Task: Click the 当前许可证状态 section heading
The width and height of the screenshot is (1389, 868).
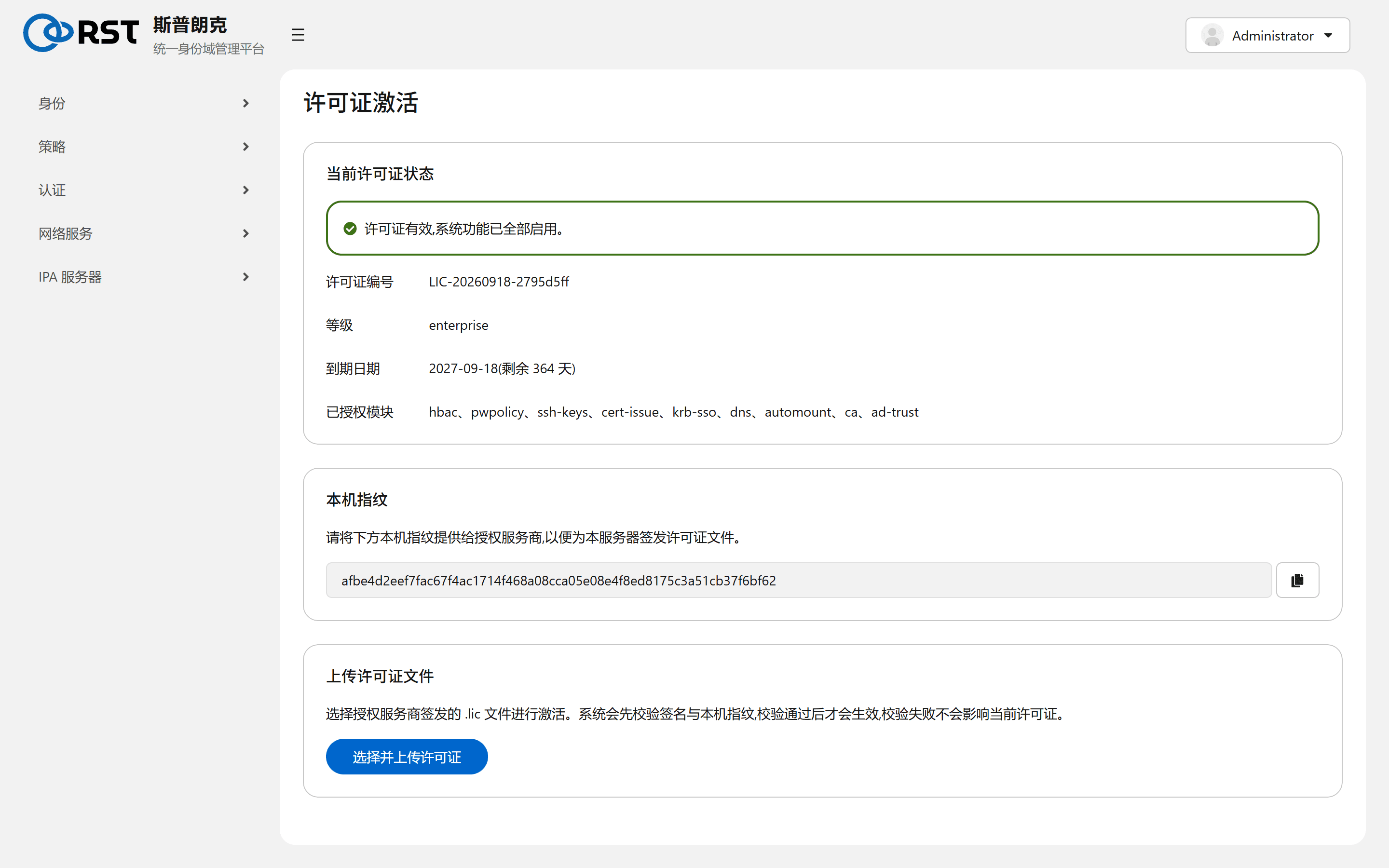Action: pyautogui.click(x=380, y=174)
